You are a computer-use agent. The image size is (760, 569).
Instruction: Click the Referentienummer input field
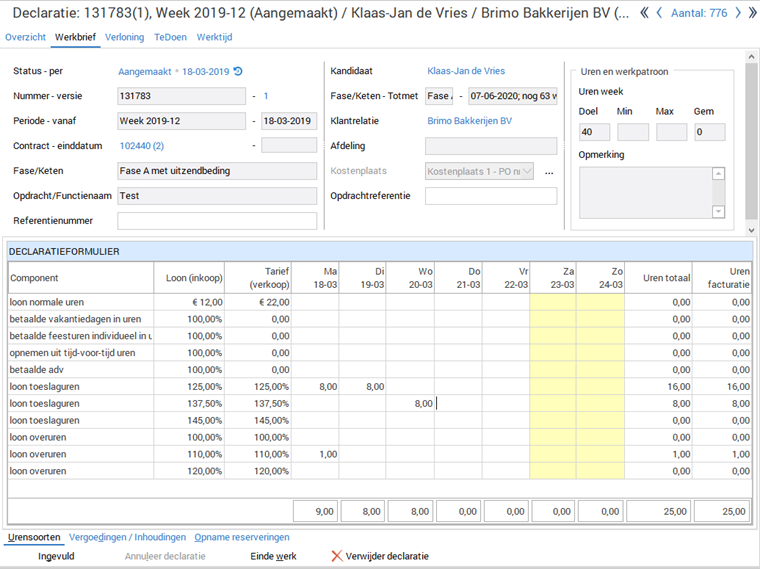pyautogui.click(x=217, y=221)
